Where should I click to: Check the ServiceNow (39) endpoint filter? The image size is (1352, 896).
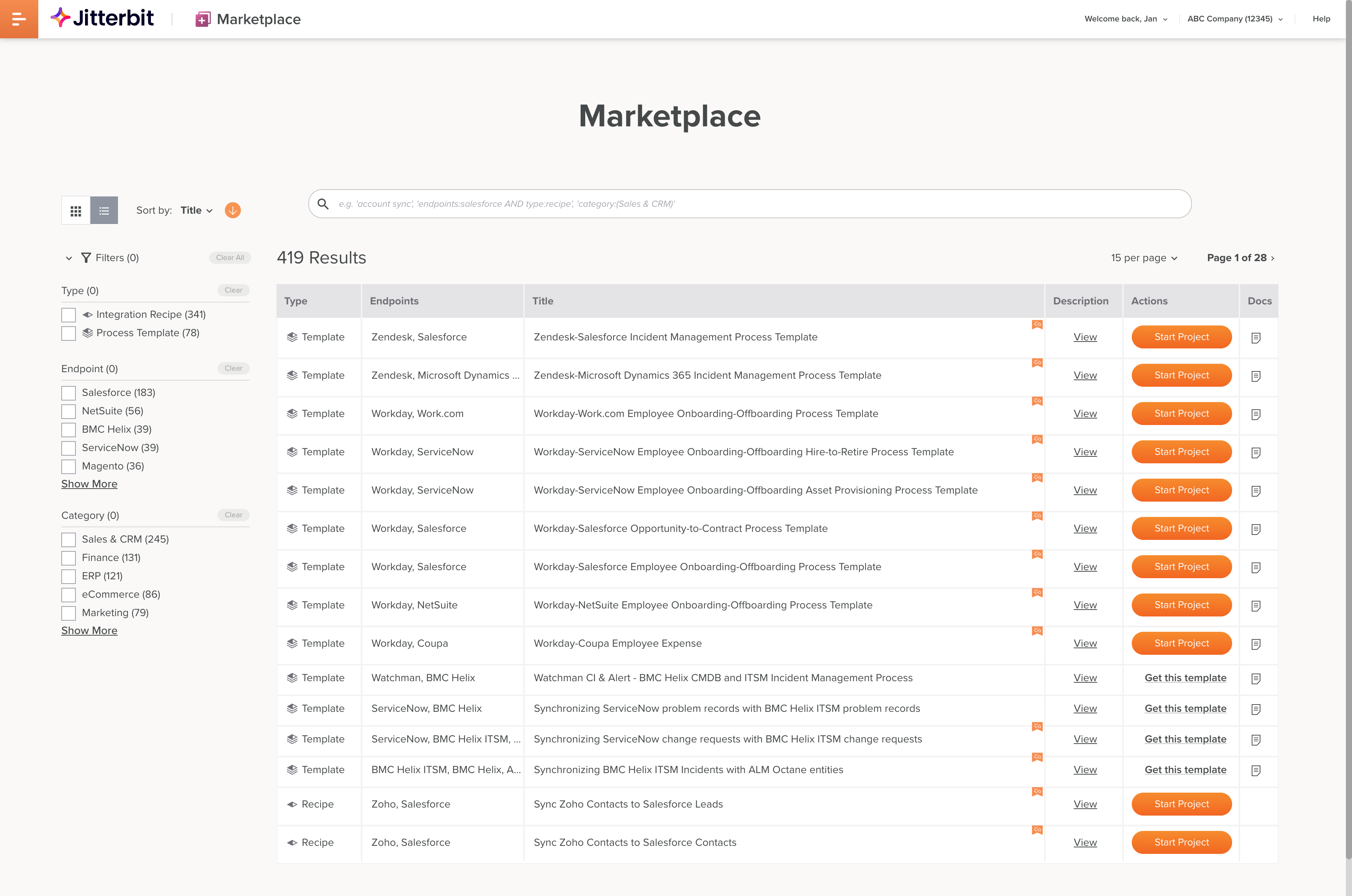pyautogui.click(x=69, y=448)
